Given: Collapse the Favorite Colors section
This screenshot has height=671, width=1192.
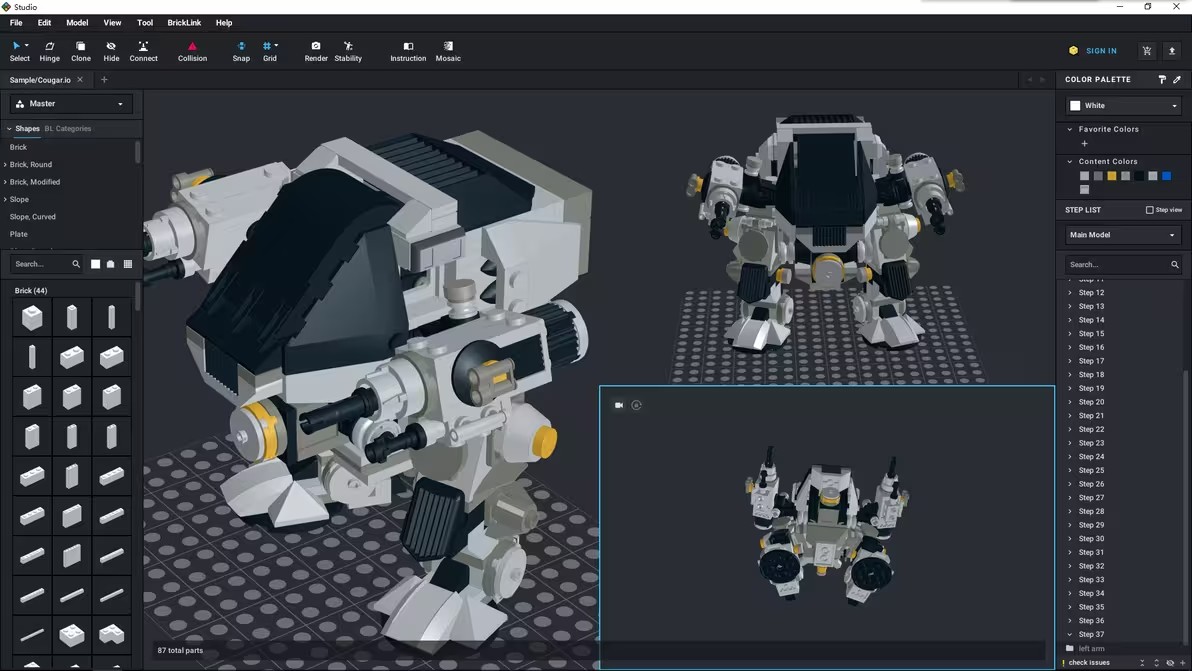Looking at the screenshot, I should (1070, 129).
